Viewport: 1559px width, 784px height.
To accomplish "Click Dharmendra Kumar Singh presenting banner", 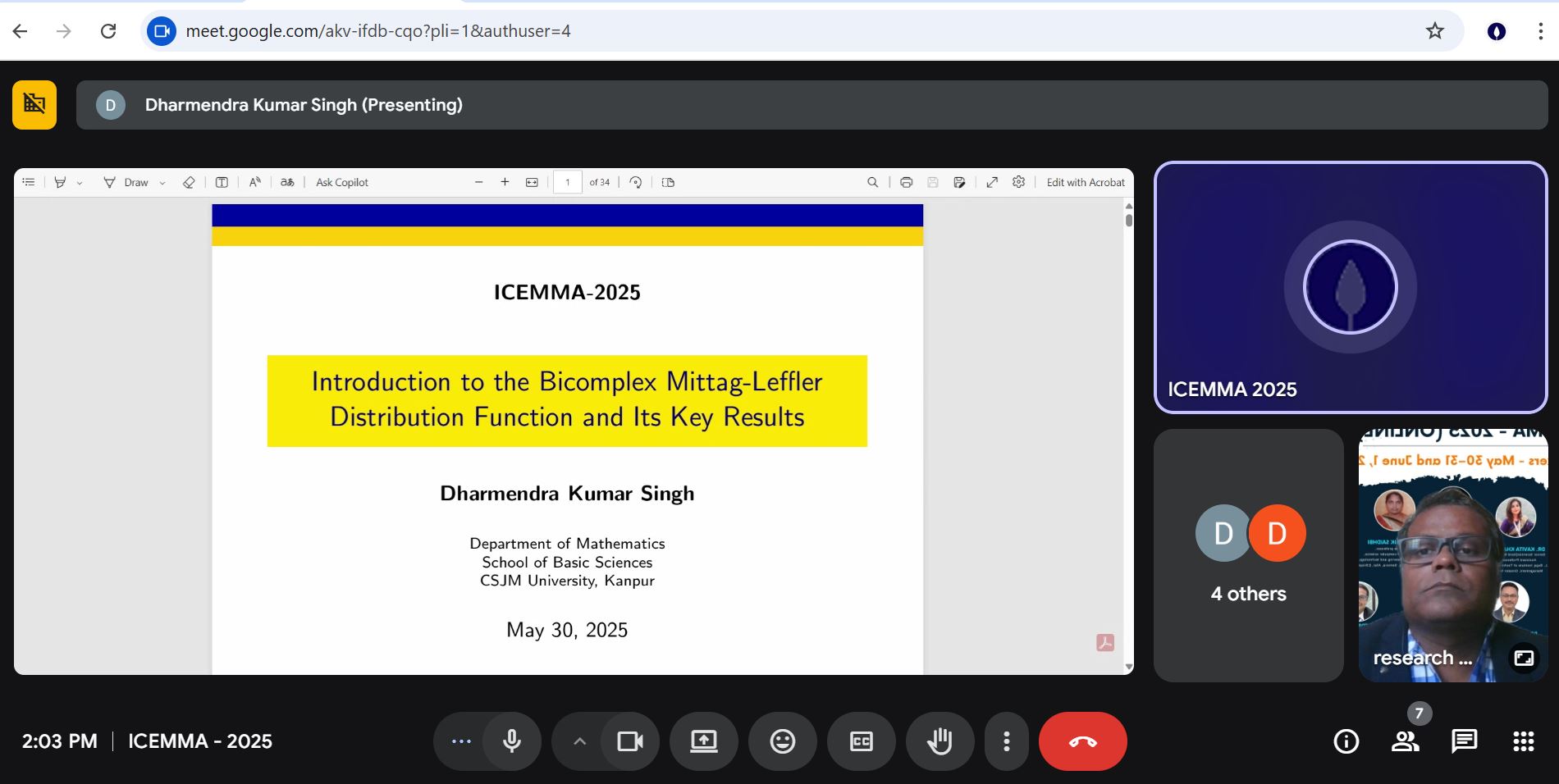I will click(812, 105).
